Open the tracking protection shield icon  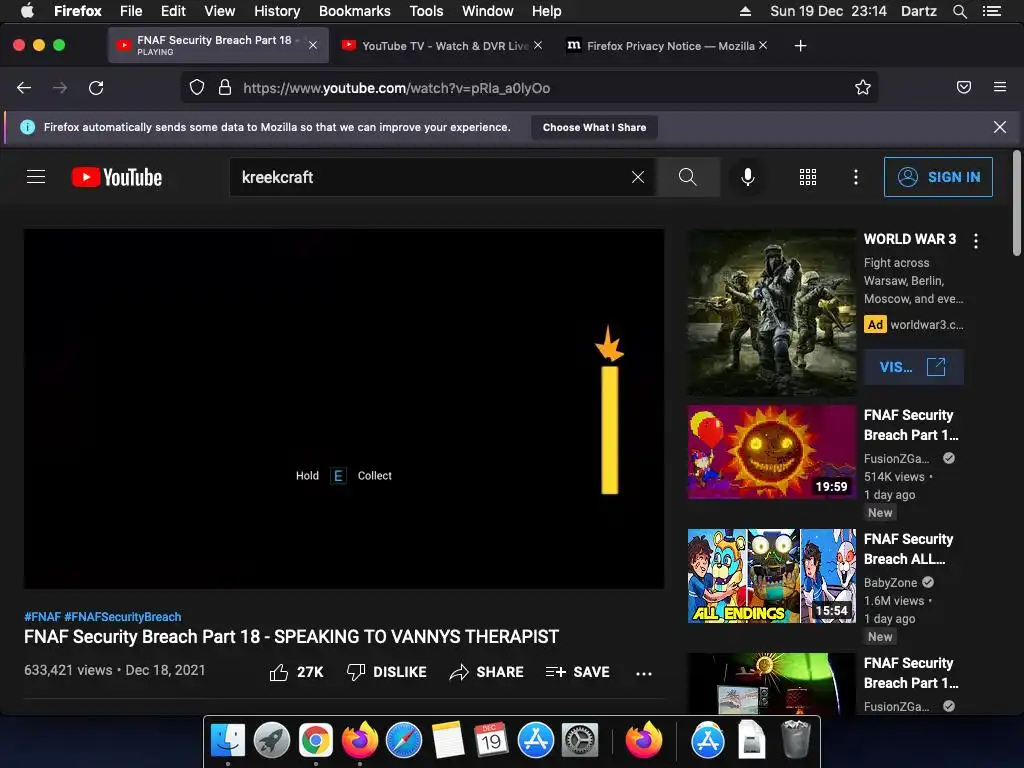pyautogui.click(x=197, y=88)
